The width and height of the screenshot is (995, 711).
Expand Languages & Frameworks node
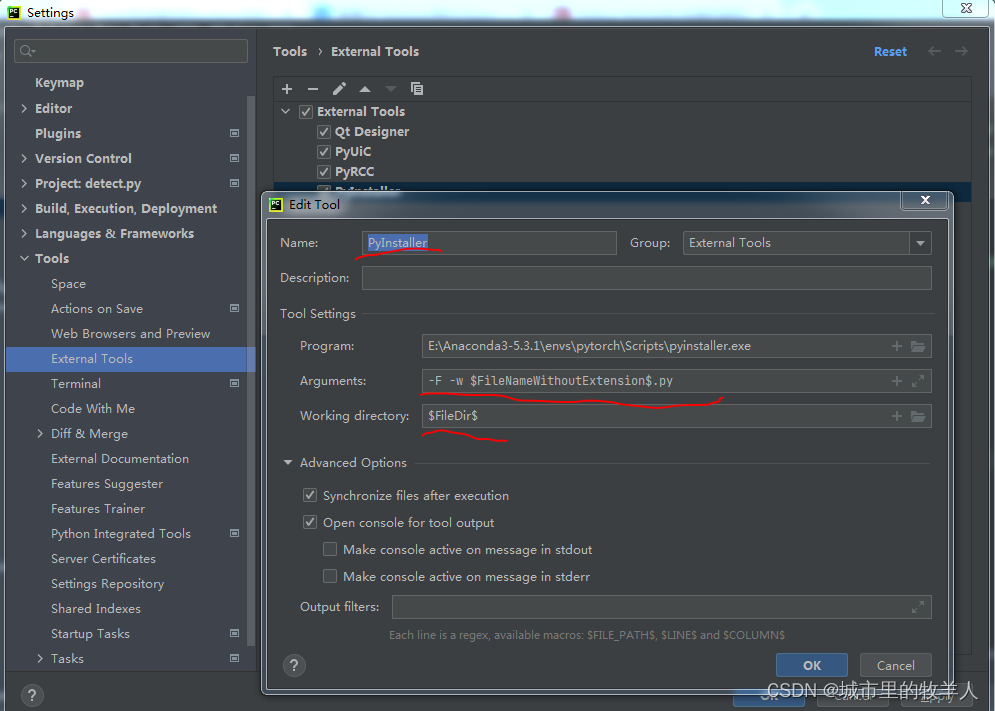24,234
